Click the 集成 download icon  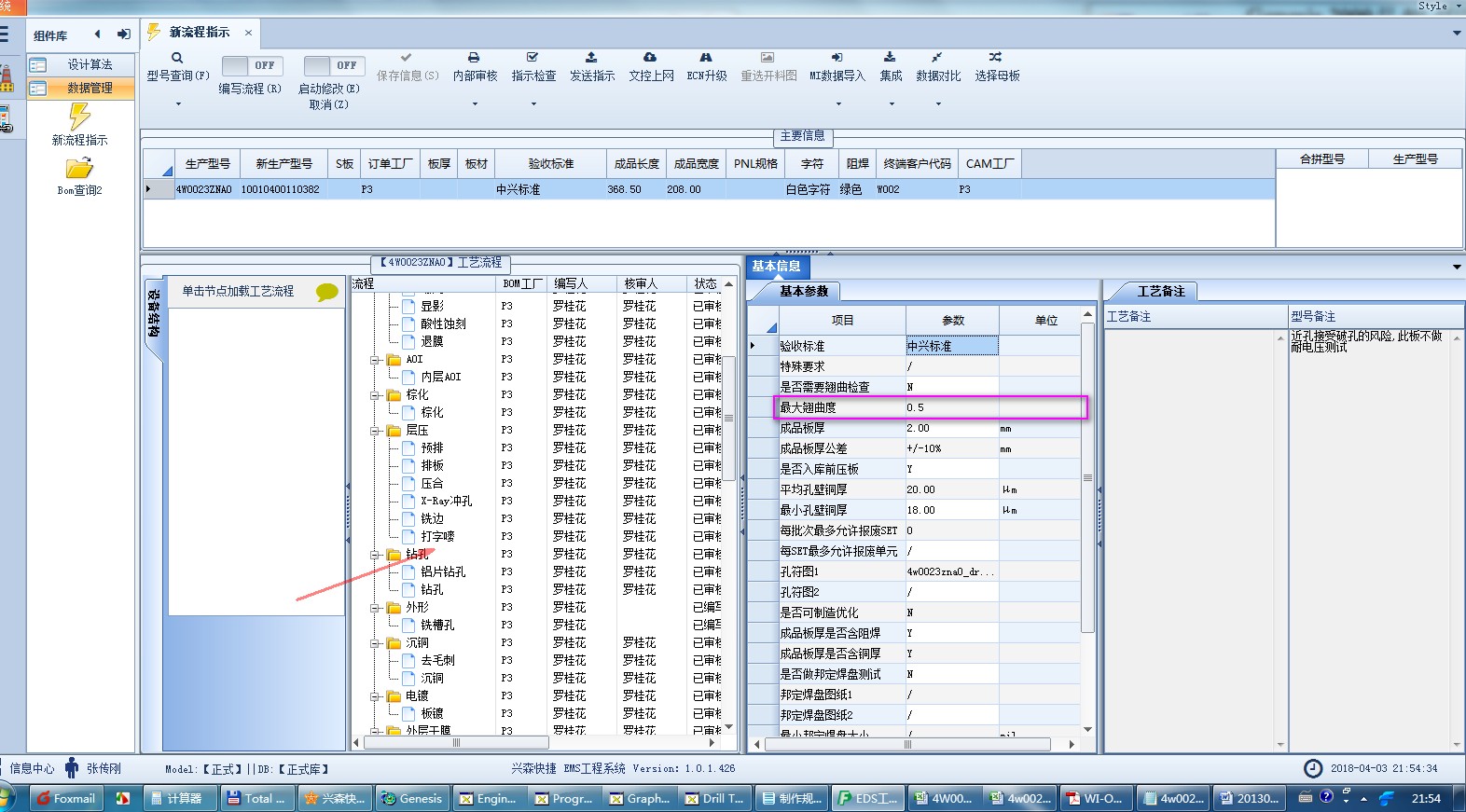pyautogui.click(x=890, y=58)
